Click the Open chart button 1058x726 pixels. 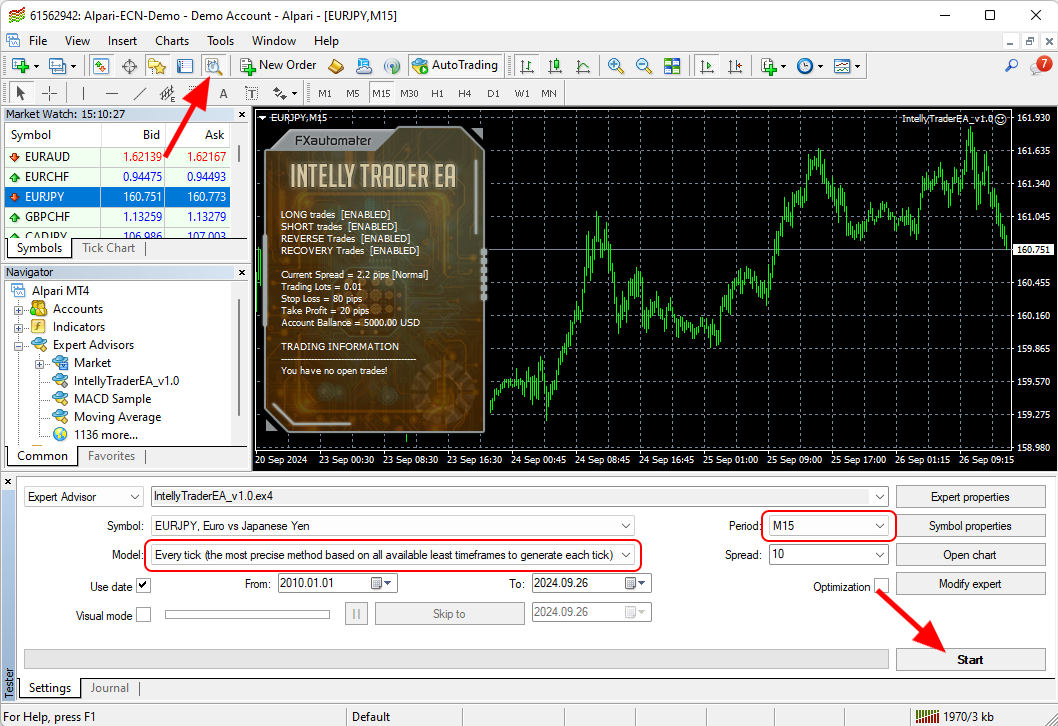pos(970,555)
